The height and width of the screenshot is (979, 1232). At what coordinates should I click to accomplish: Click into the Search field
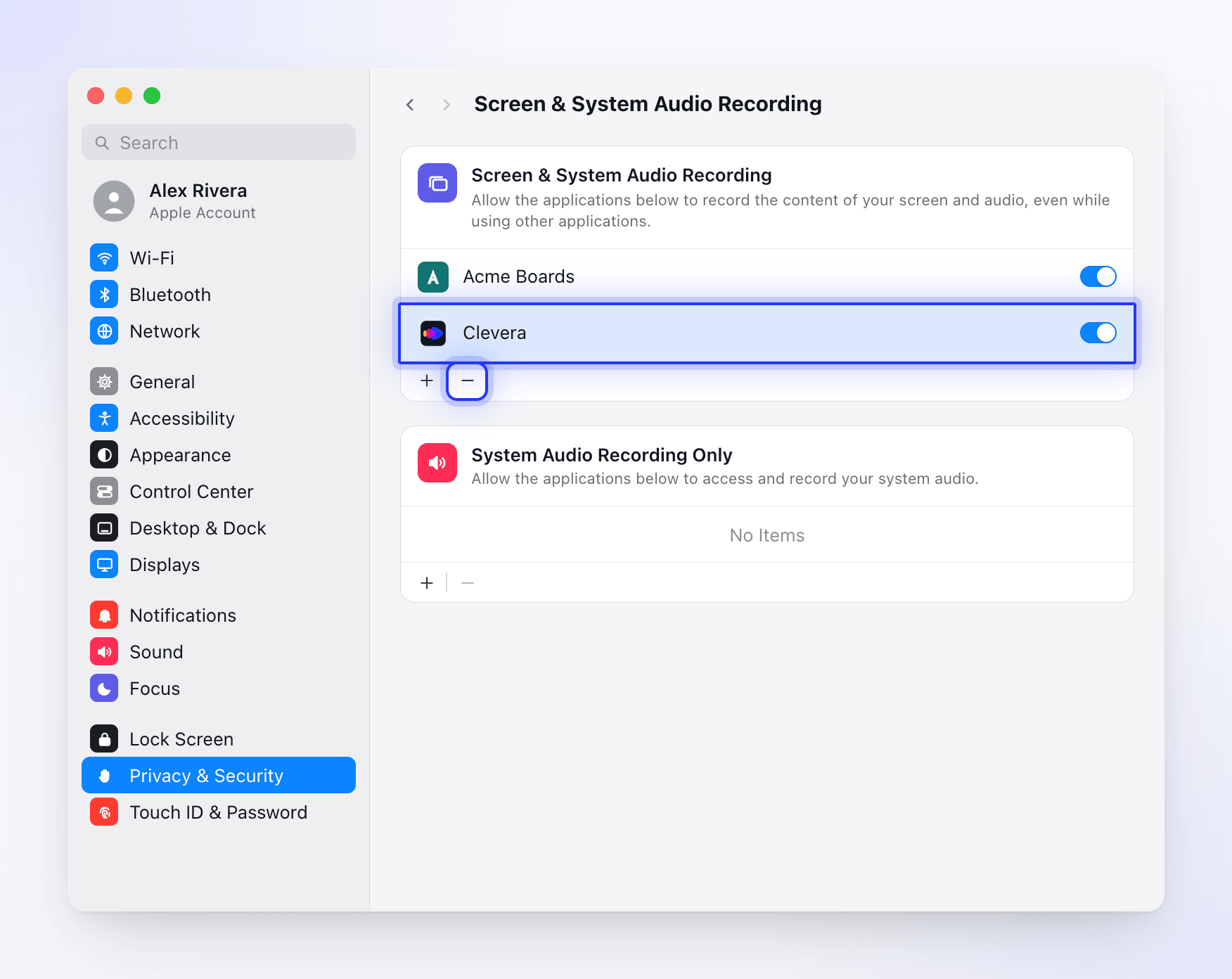point(219,143)
